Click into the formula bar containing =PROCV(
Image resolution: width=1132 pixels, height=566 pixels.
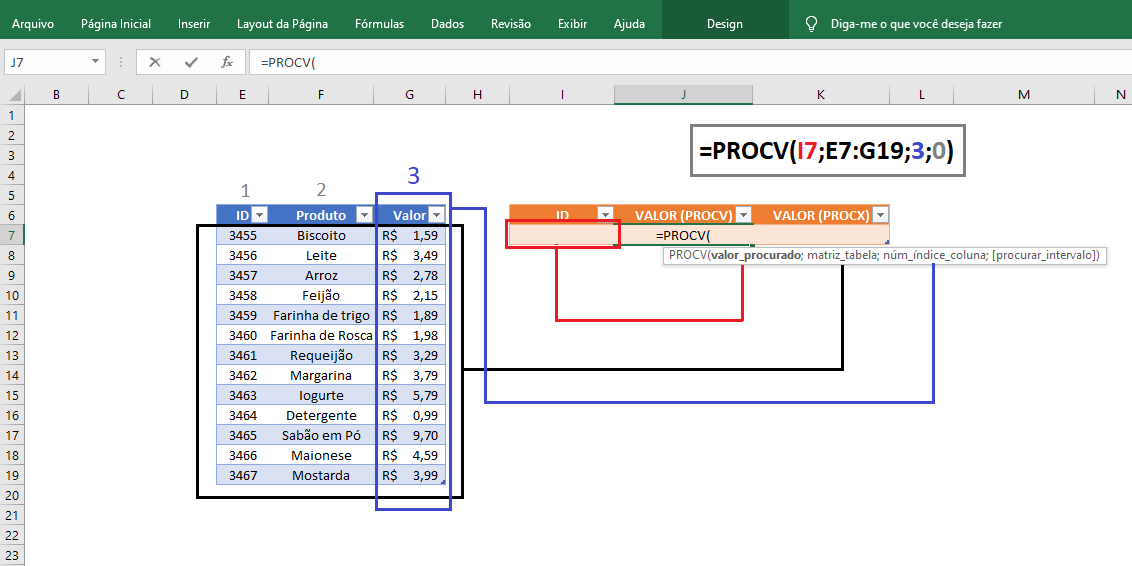pyautogui.click(x=689, y=63)
